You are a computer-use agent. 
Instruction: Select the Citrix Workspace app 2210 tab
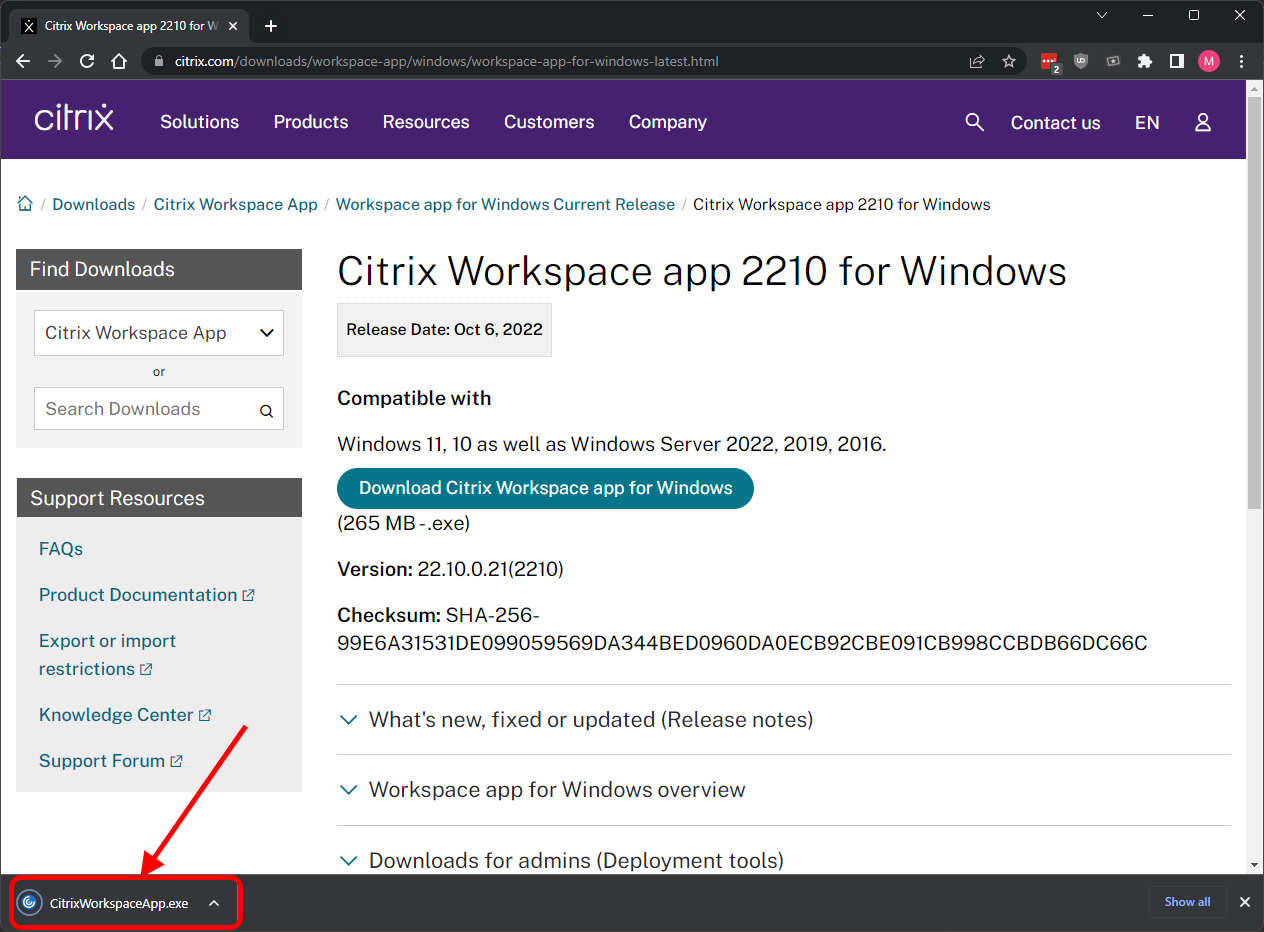click(x=131, y=26)
